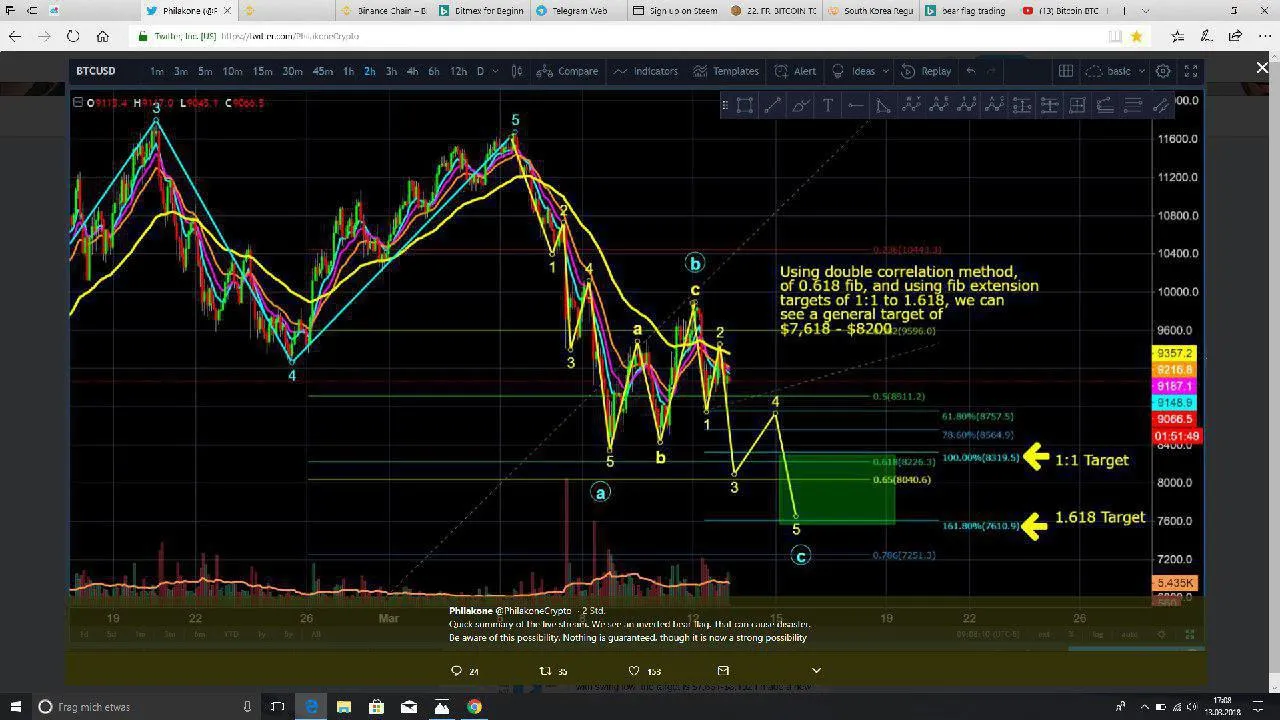Select the brush drawing tool
The width and height of the screenshot is (1280, 720).
(x=801, y=105)
